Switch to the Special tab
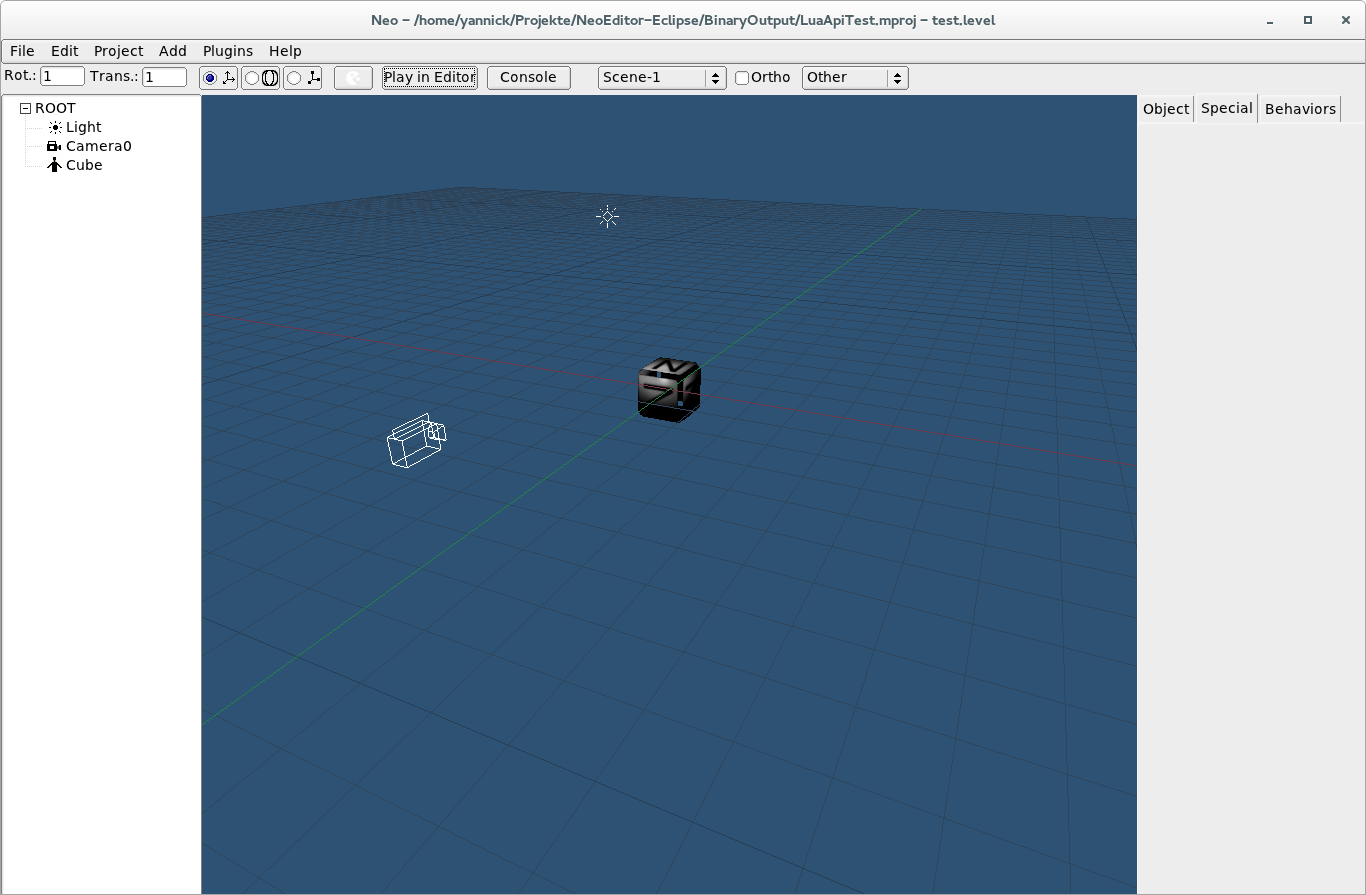This screenshot has width=1366, height=895. pyautogui.click(x=1227, y=108)
